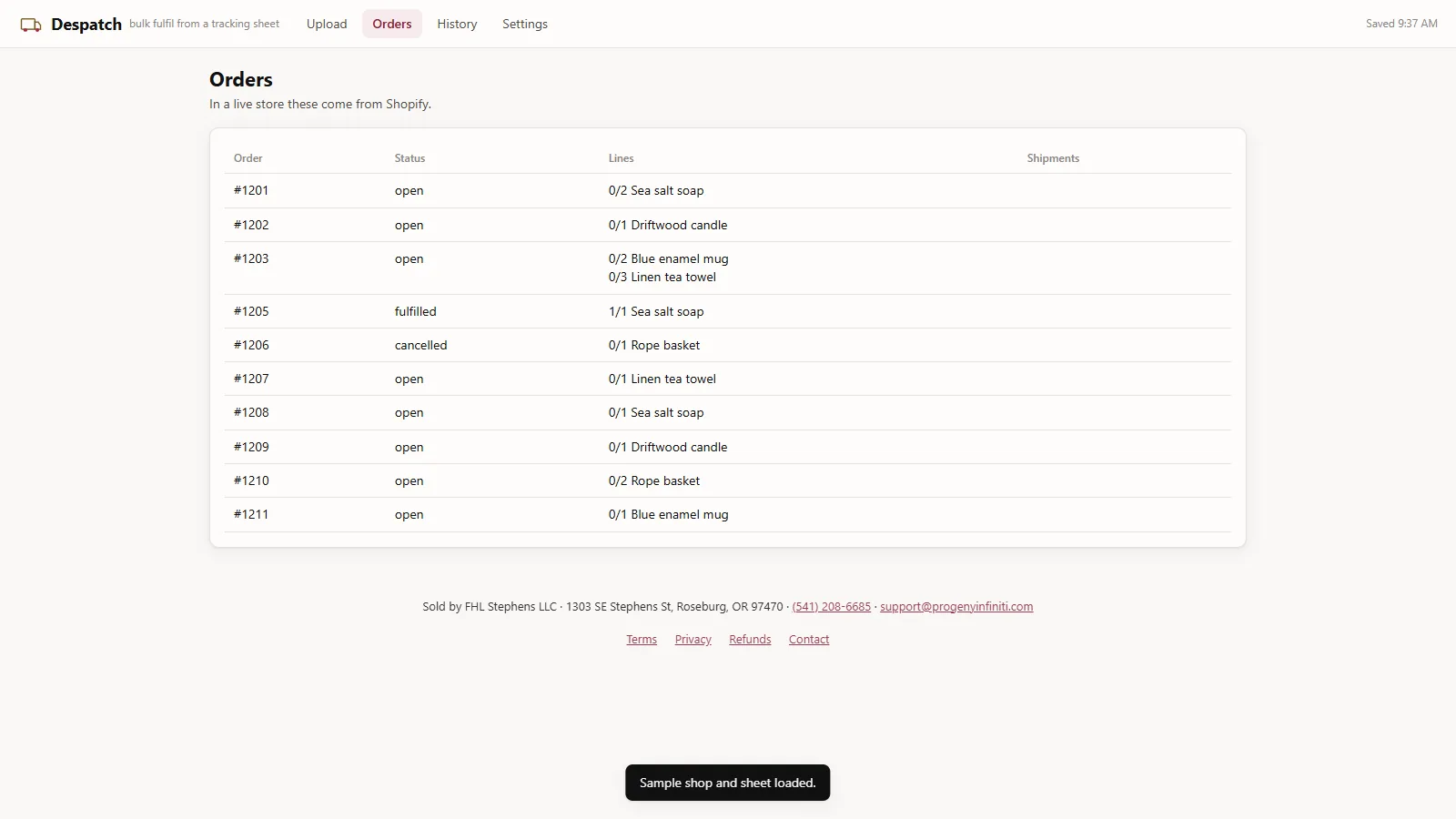Select order #1201

pyautogui.click(x=251, y=190)
